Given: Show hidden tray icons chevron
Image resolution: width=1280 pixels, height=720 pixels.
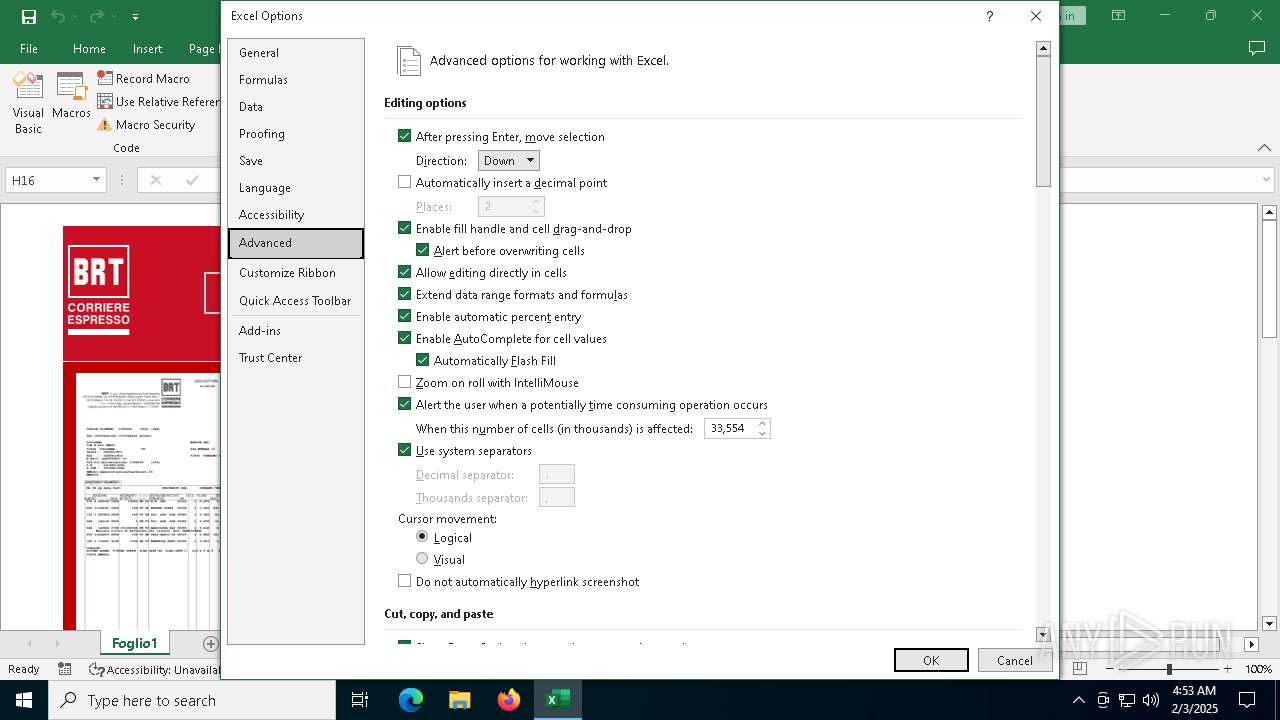Looking at the screenshot, I should (x=1078, y=700).
